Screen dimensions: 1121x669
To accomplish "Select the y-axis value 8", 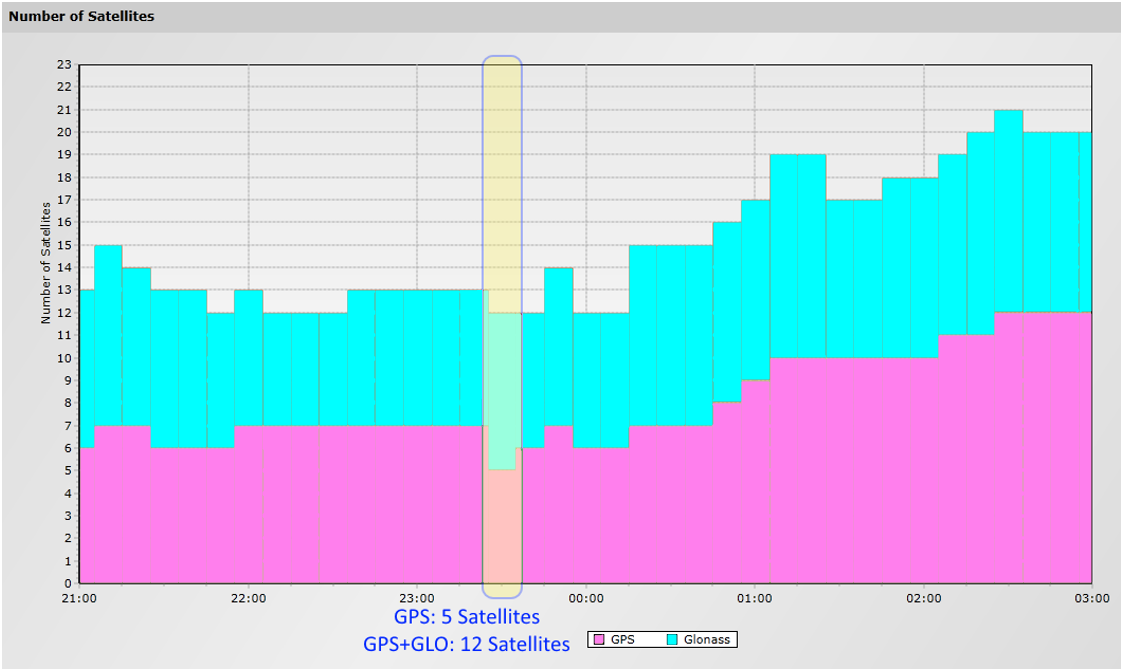I will tap(69, 403).
